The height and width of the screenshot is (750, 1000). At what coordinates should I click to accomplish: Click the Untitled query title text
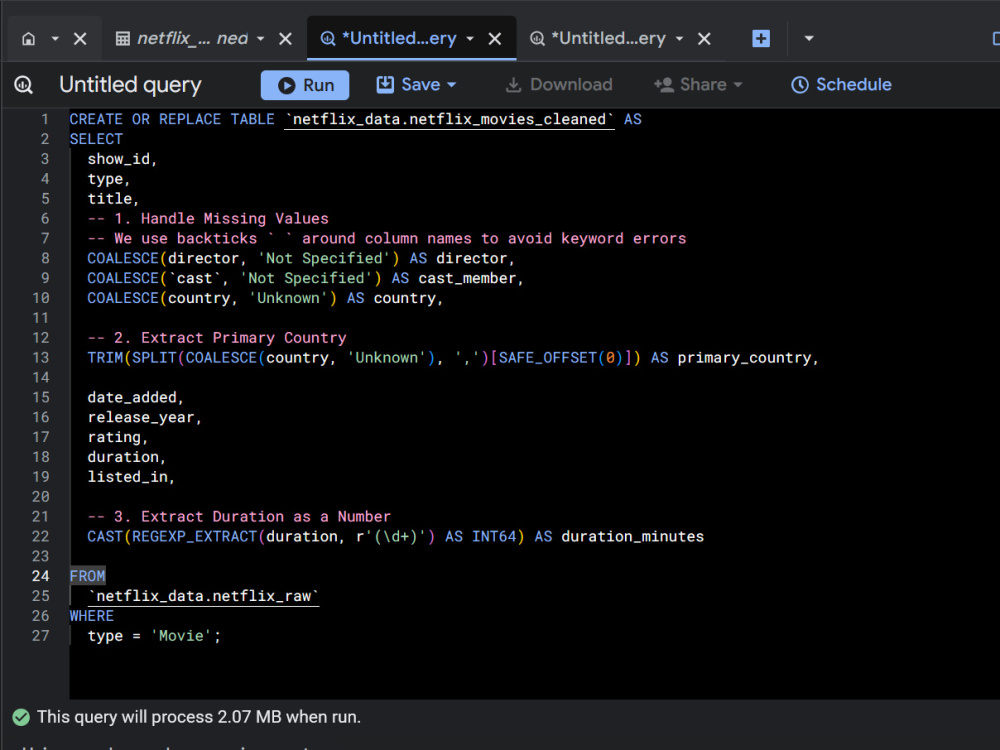130,85
